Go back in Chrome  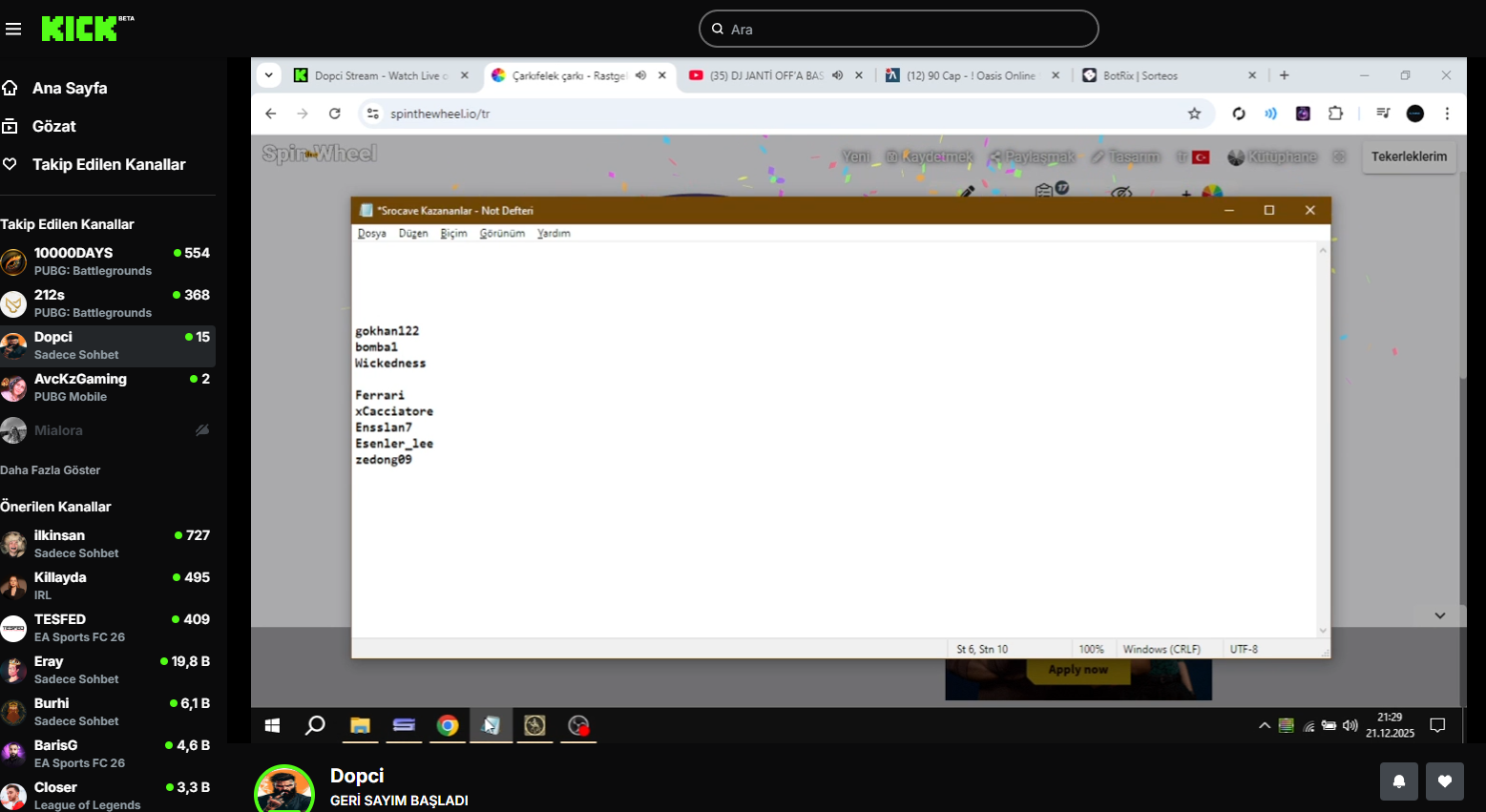tap(271, 114)
